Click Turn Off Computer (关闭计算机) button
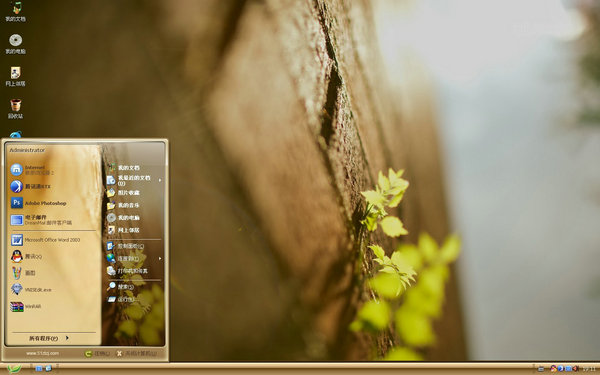This screenshot has height=375, width=600. (x=137, y=354)
